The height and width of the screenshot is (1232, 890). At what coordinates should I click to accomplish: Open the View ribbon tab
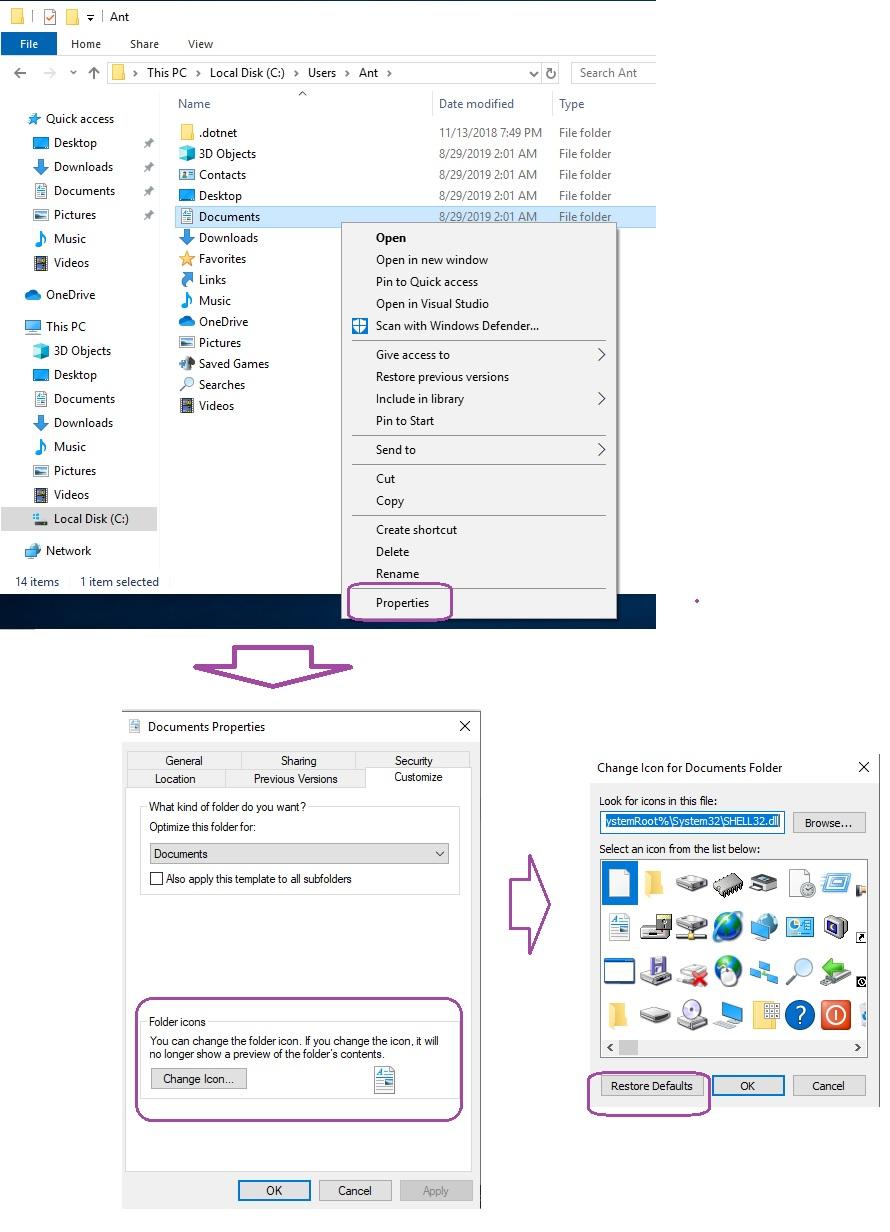point(200,44)
